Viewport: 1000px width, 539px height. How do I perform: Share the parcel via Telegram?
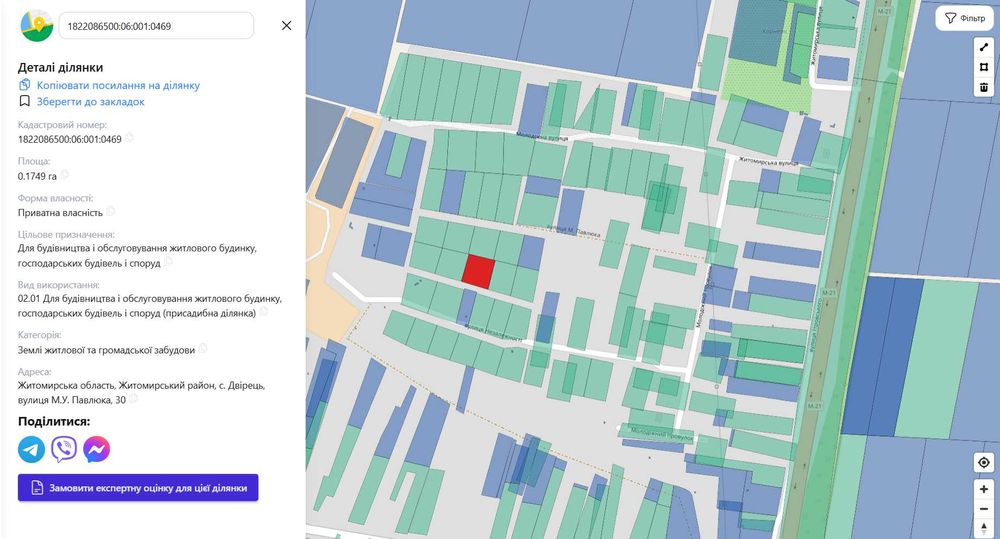click(31, 449)
